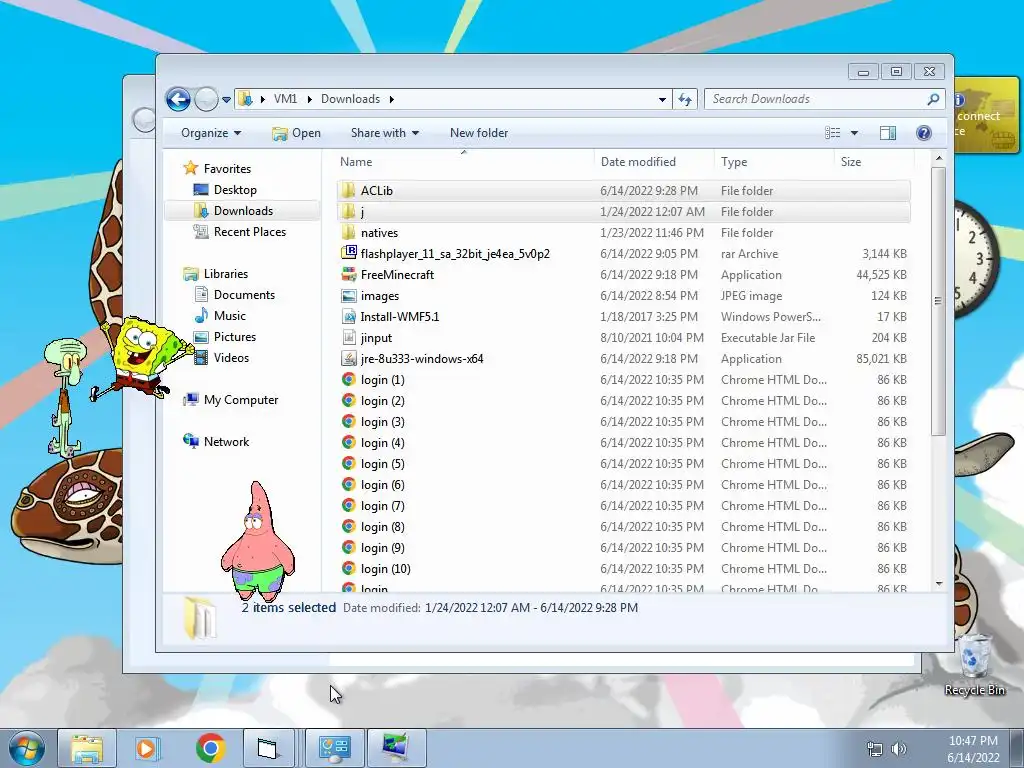Click the file list scroll down arrow

point(938,583)
